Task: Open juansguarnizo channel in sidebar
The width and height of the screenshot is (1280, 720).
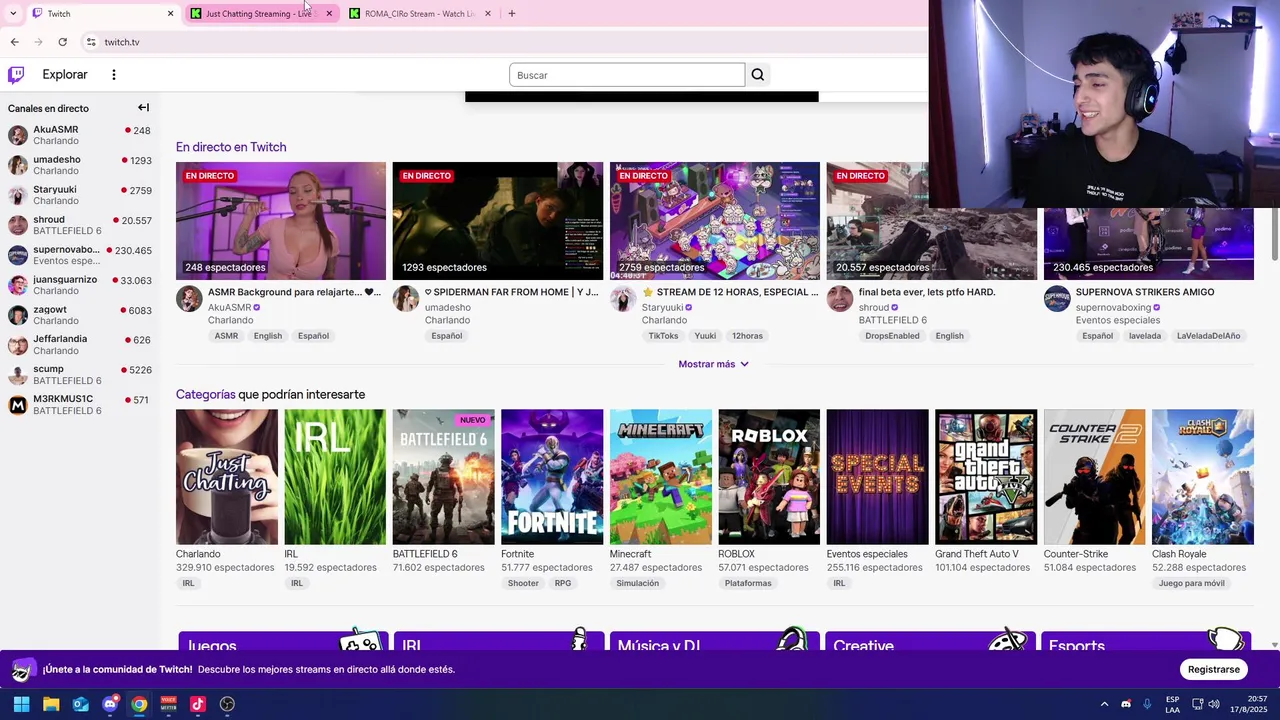Action: tap(80, 285)
